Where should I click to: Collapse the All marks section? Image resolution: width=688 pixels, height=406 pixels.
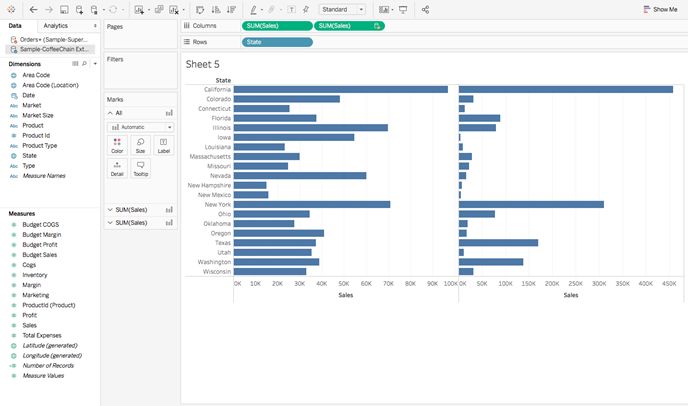pos(110,113)
